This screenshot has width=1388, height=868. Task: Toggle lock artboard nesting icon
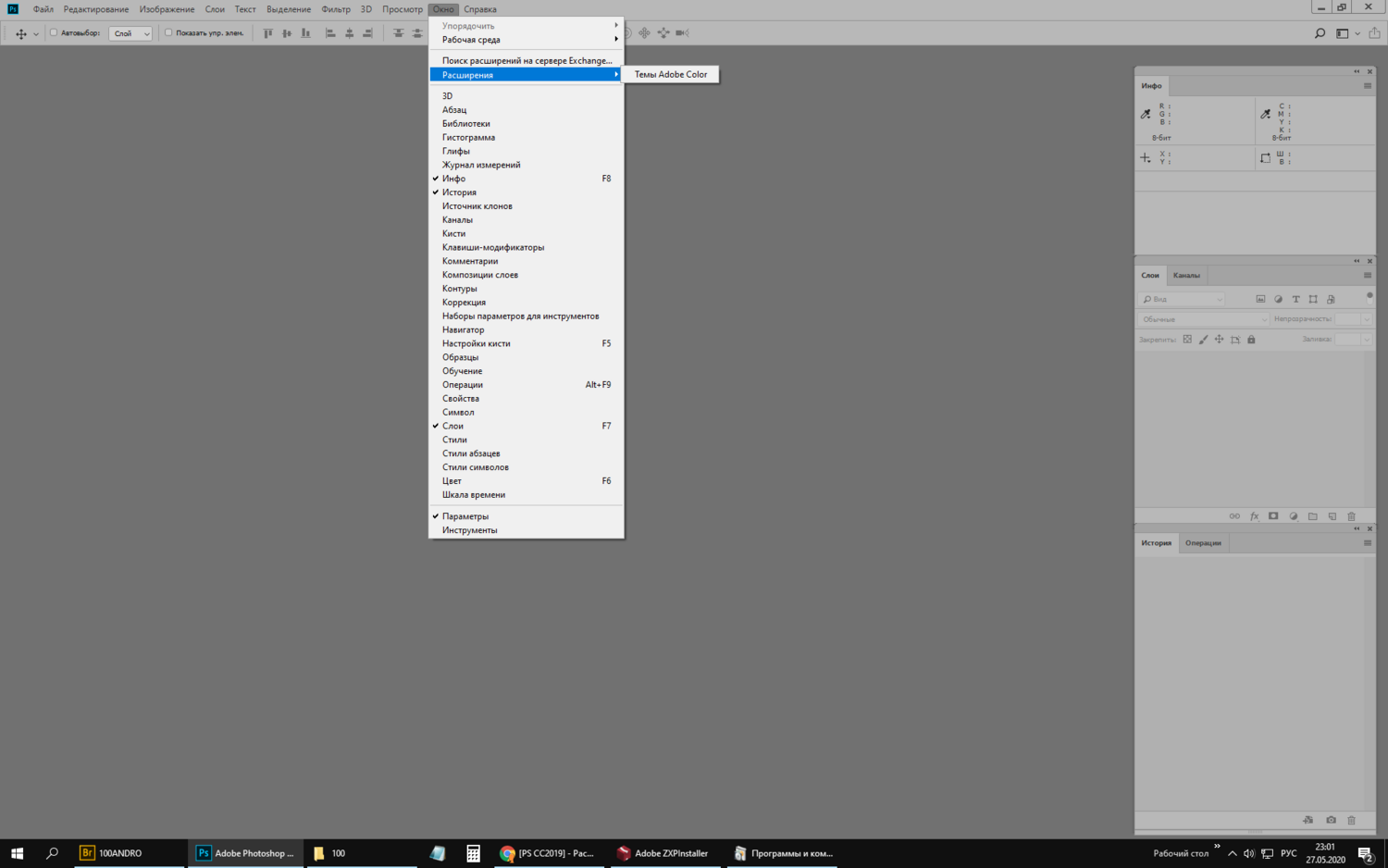click(1235, 340)
